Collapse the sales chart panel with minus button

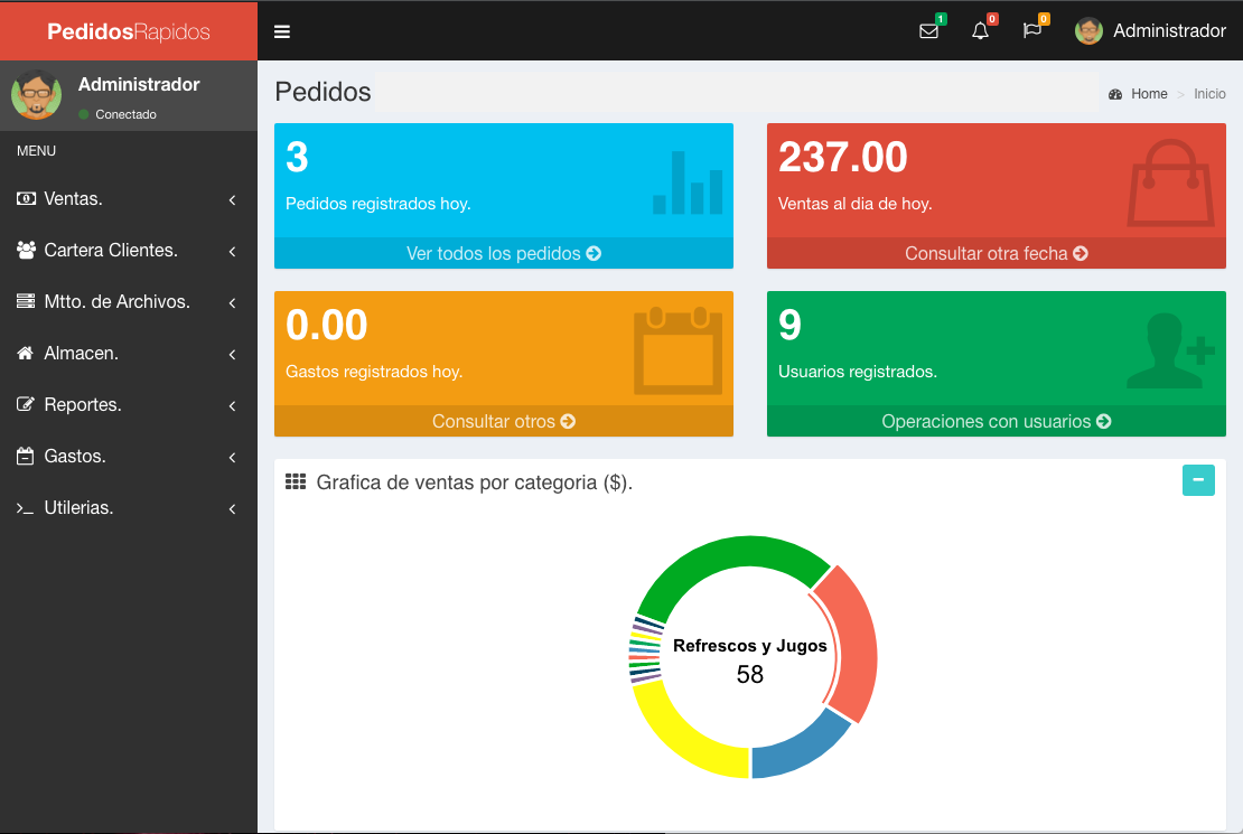pos(1198,480)
